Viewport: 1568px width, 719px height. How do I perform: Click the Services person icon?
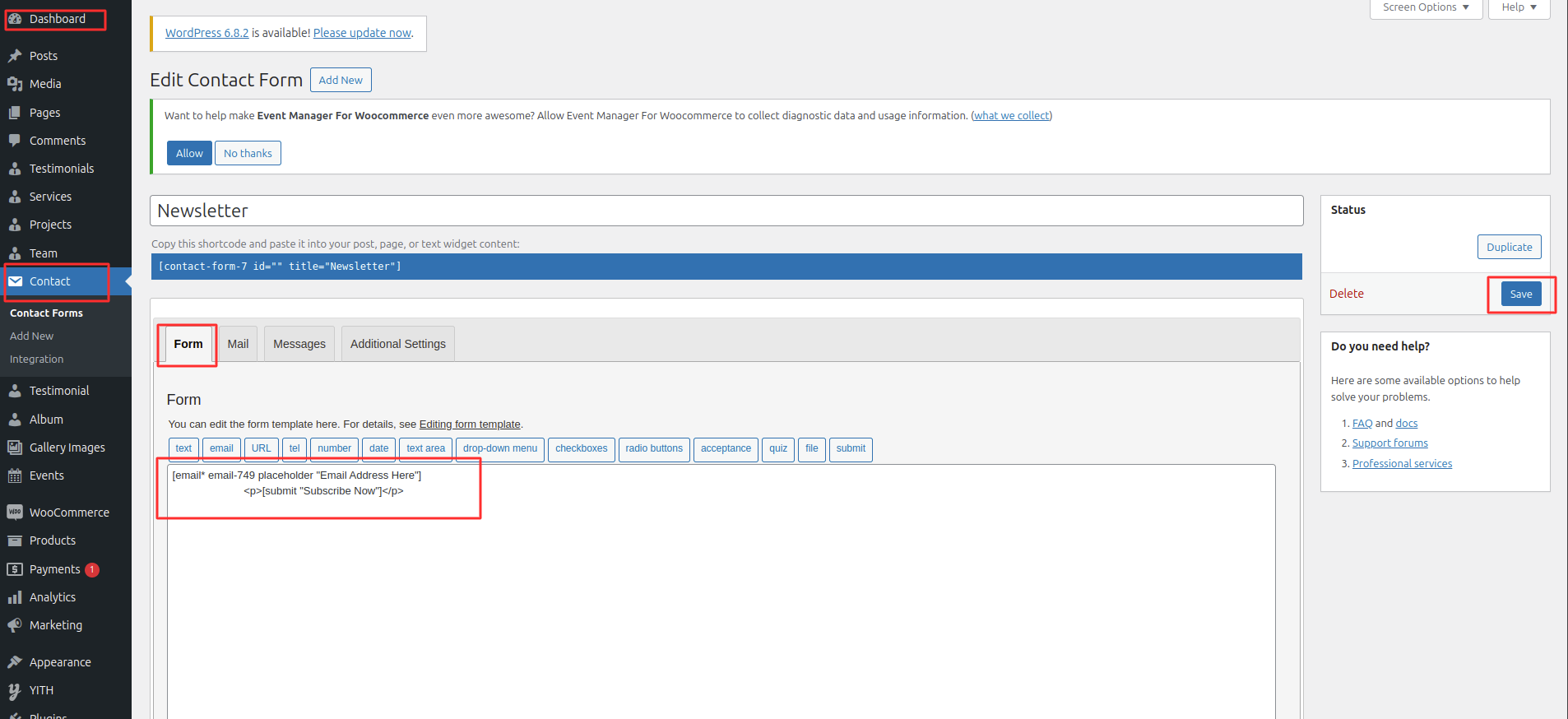15,197
